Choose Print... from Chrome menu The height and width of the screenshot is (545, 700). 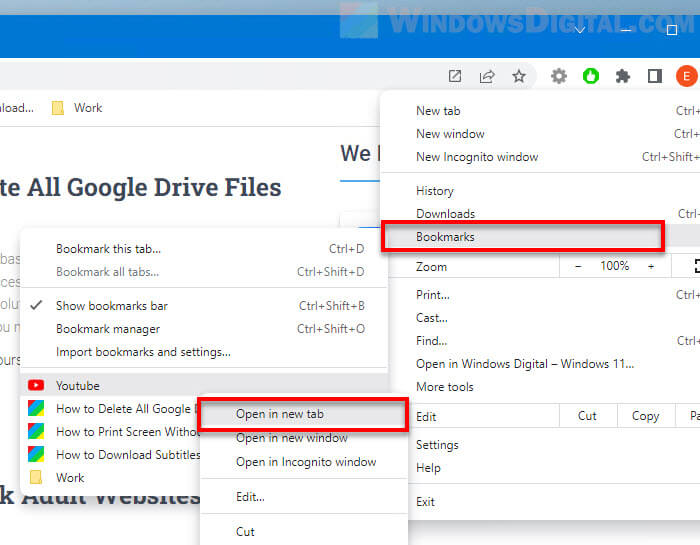[x=542, y=295]
